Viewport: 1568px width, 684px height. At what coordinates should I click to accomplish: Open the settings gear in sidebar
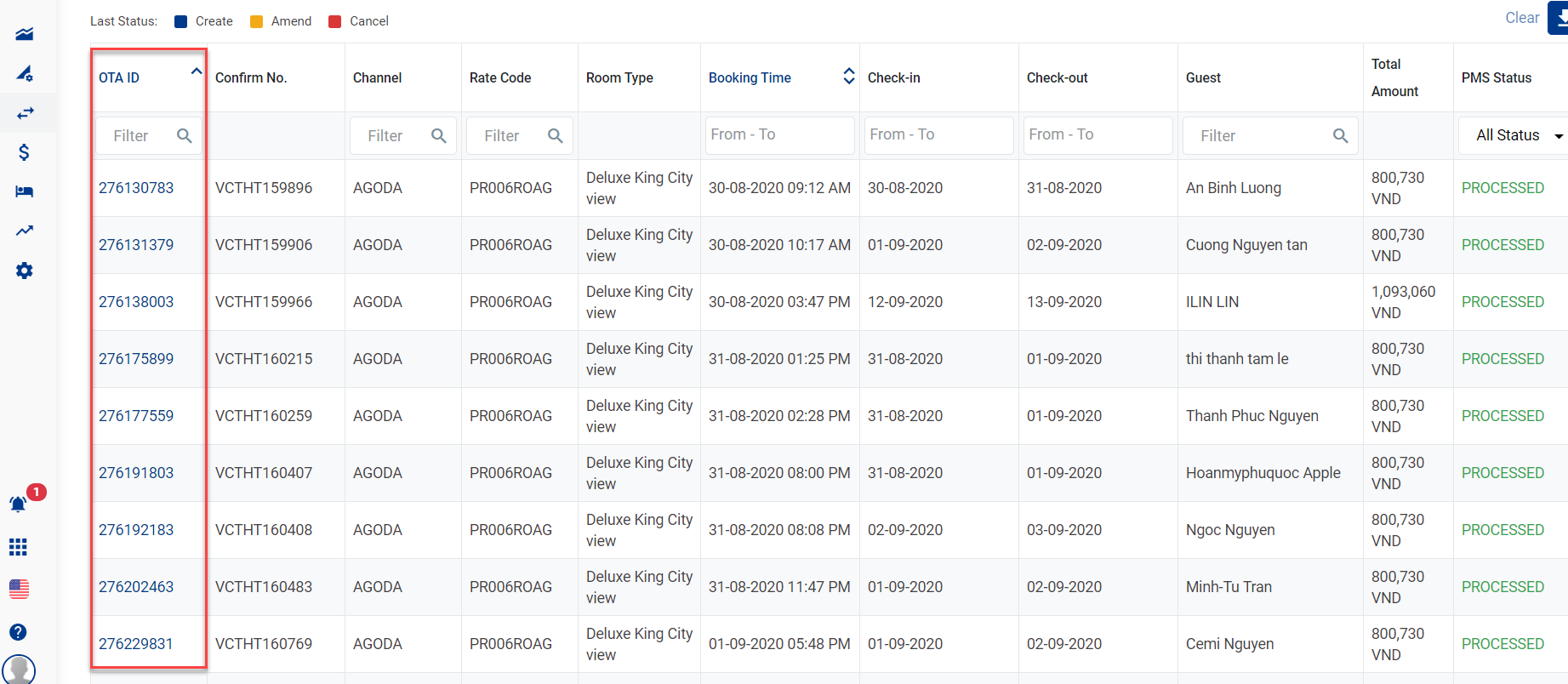point(25,271)
